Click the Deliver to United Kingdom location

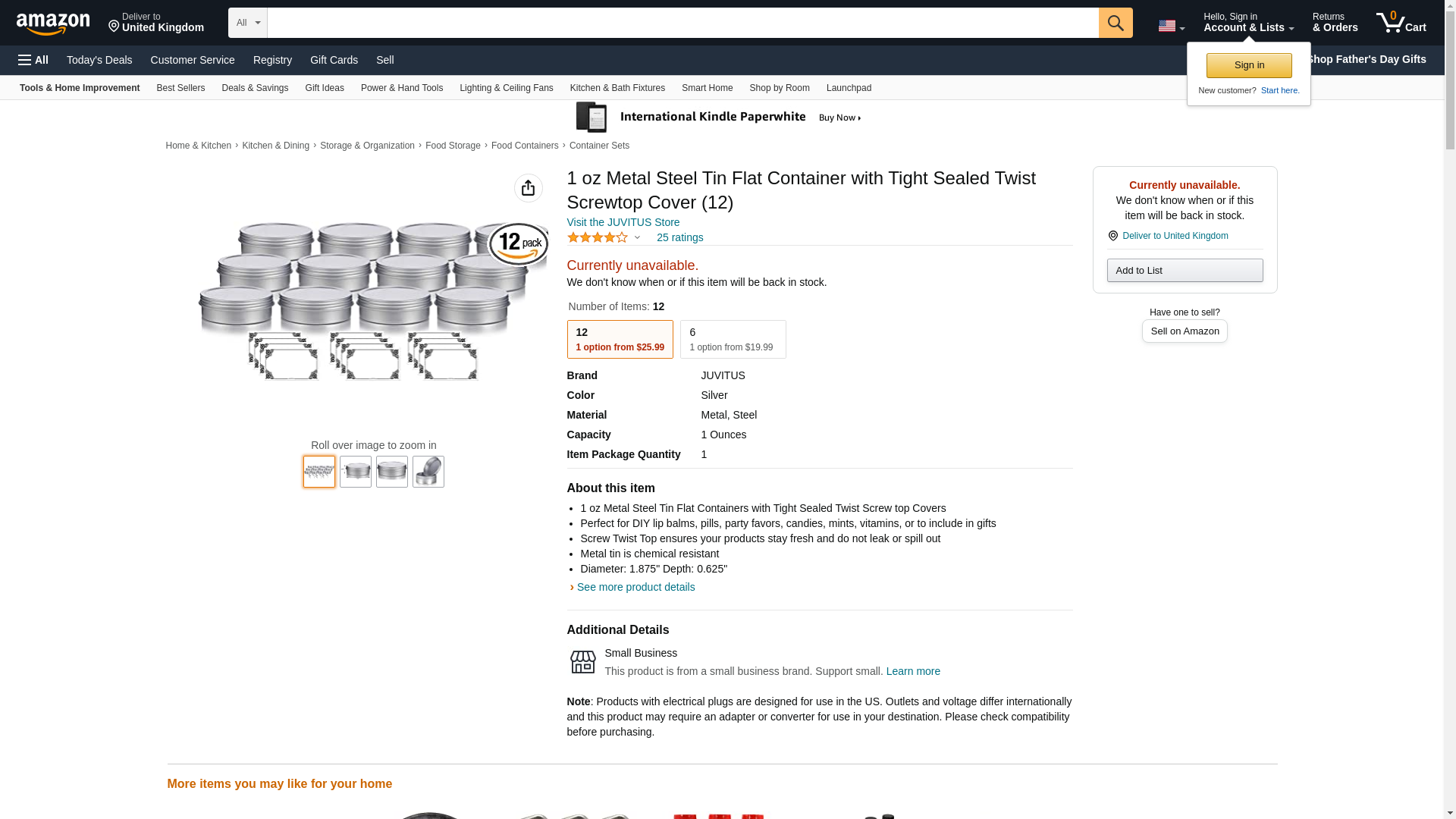[156, 23]
